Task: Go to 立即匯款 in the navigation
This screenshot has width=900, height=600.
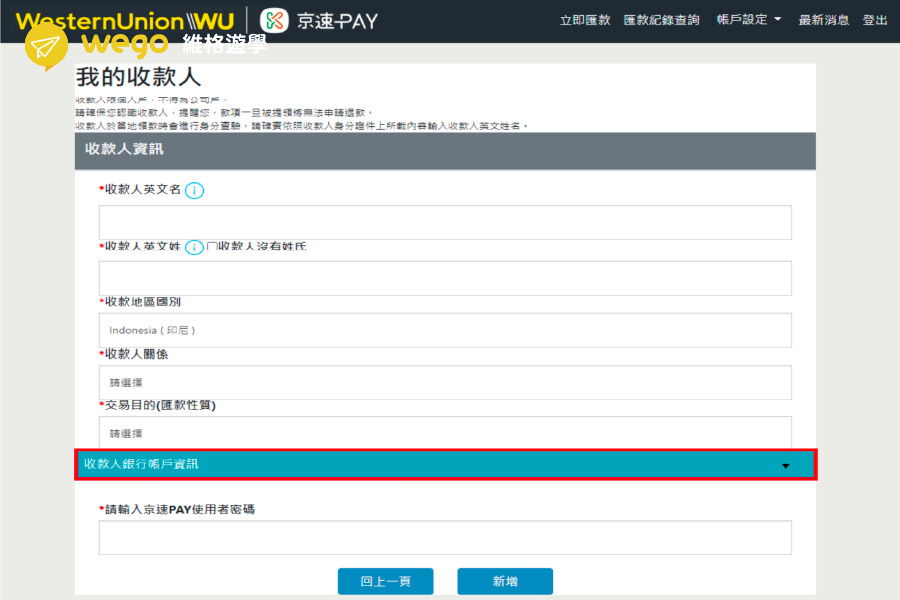Action: pyautogui.click(x=585, y=20)
